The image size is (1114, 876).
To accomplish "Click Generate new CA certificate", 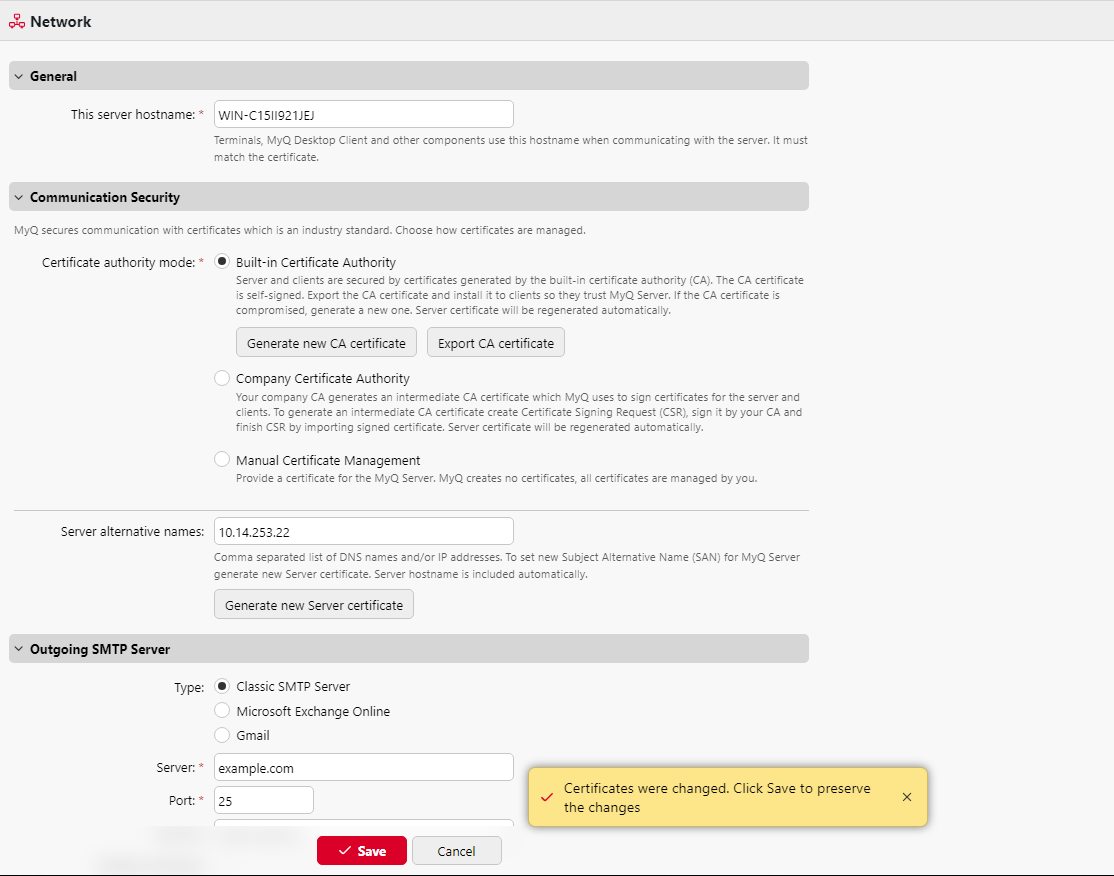I will click(x=325, y=342).
